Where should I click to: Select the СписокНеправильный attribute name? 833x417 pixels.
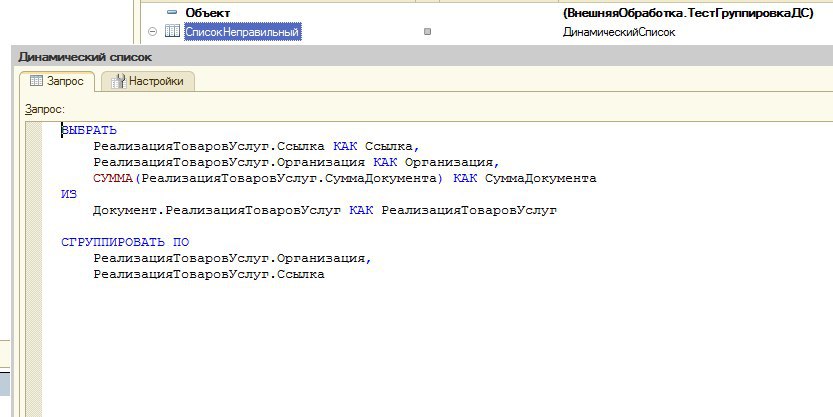click(242, 32)
